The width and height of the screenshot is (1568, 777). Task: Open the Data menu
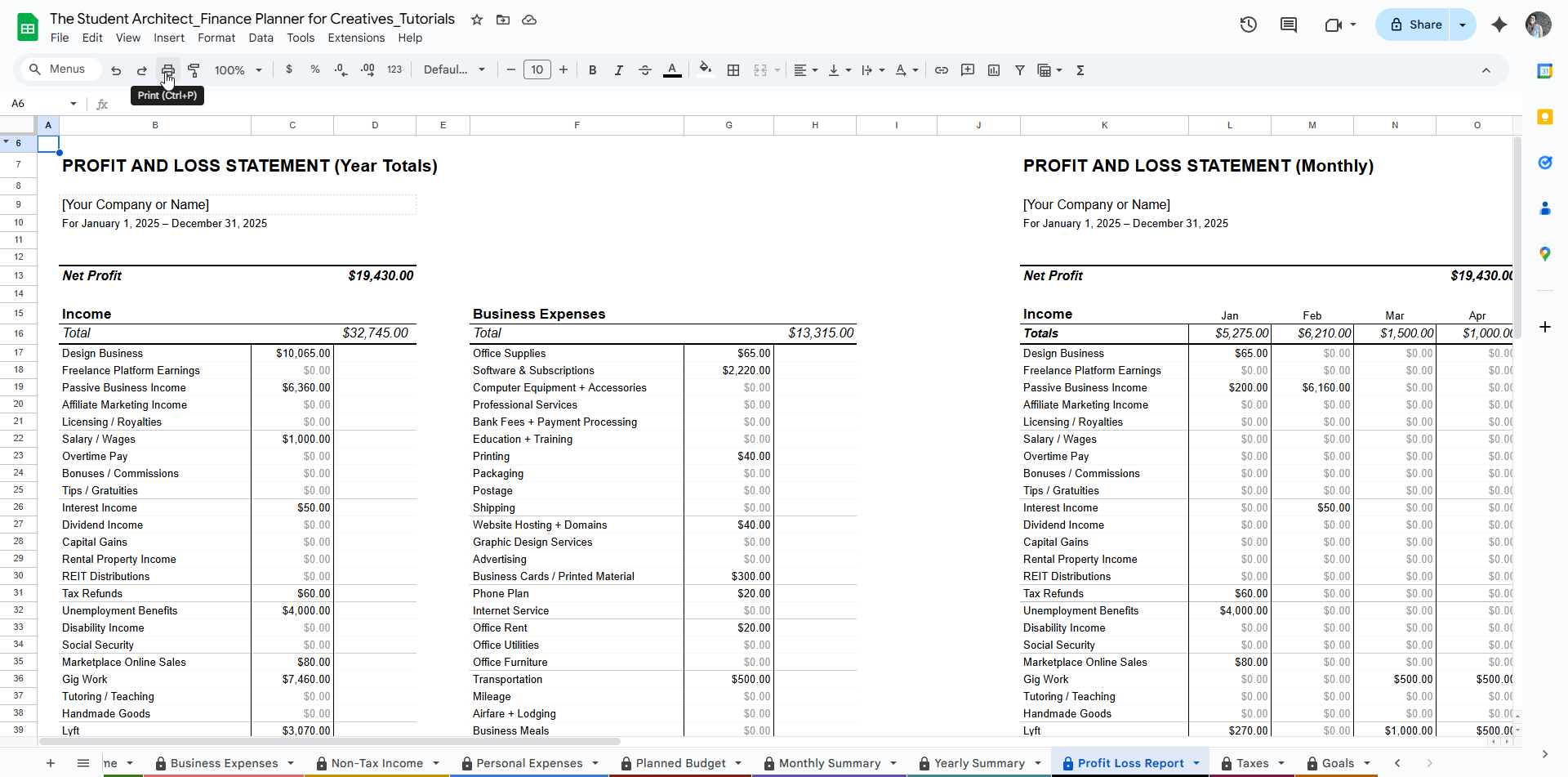(261, 38)
